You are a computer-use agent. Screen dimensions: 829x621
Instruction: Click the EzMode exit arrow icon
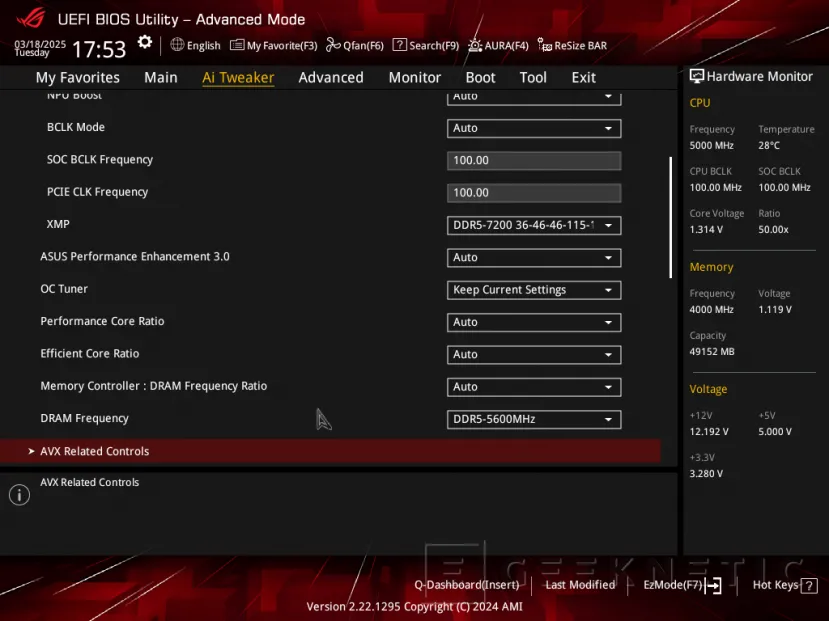pos(713,585)
